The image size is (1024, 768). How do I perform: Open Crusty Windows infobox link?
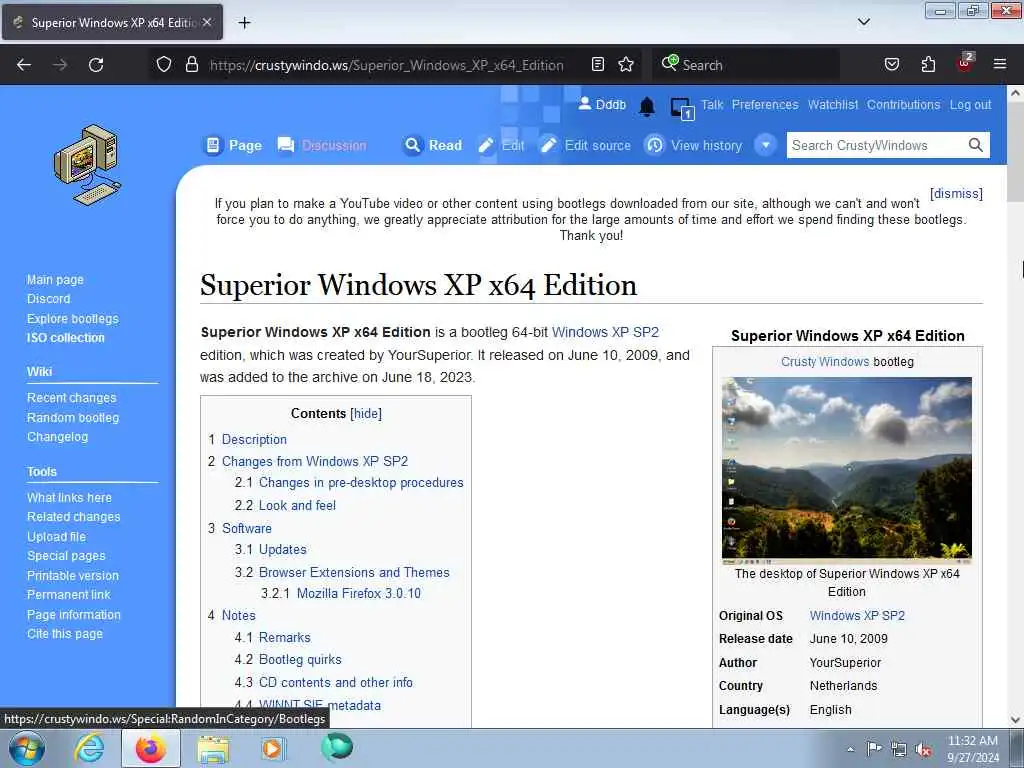(825, 362)
